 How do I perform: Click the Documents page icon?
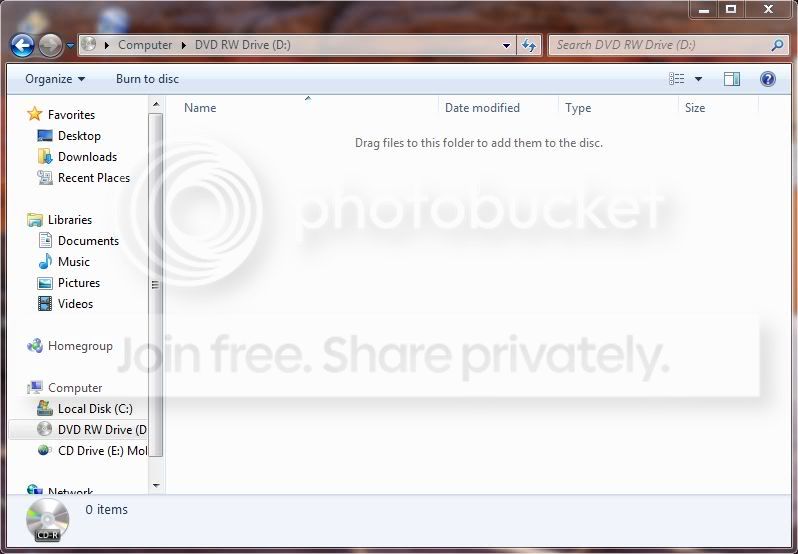(45, 240)
